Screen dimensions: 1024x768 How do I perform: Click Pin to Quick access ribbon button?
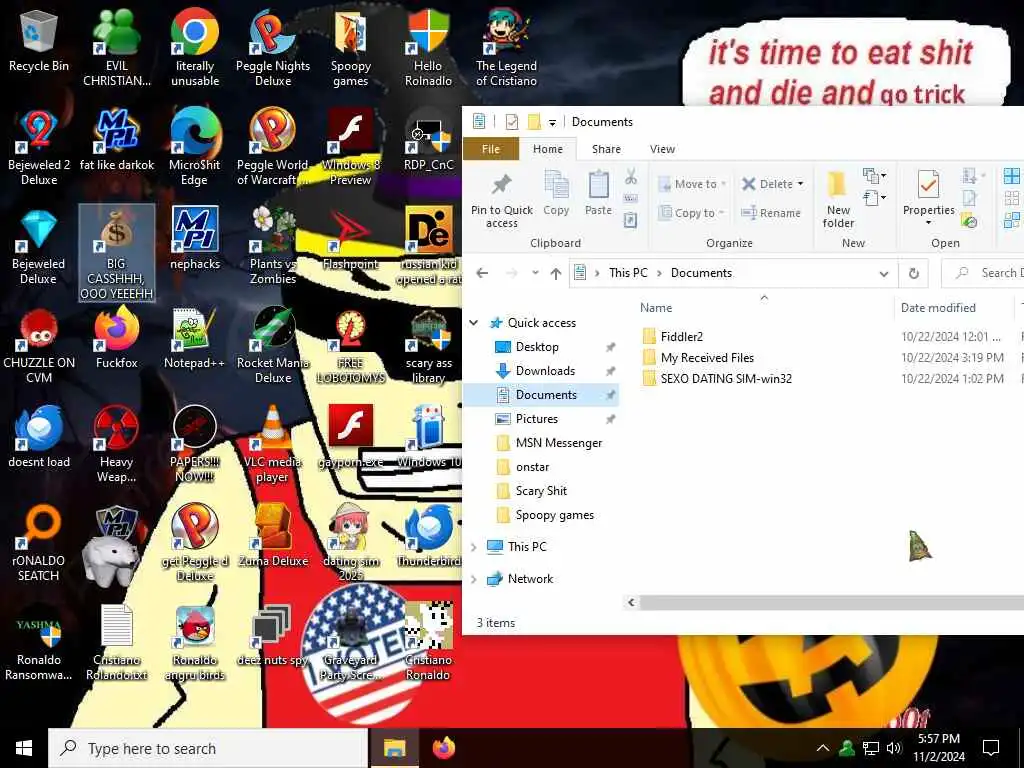click(x=502, y=201)
